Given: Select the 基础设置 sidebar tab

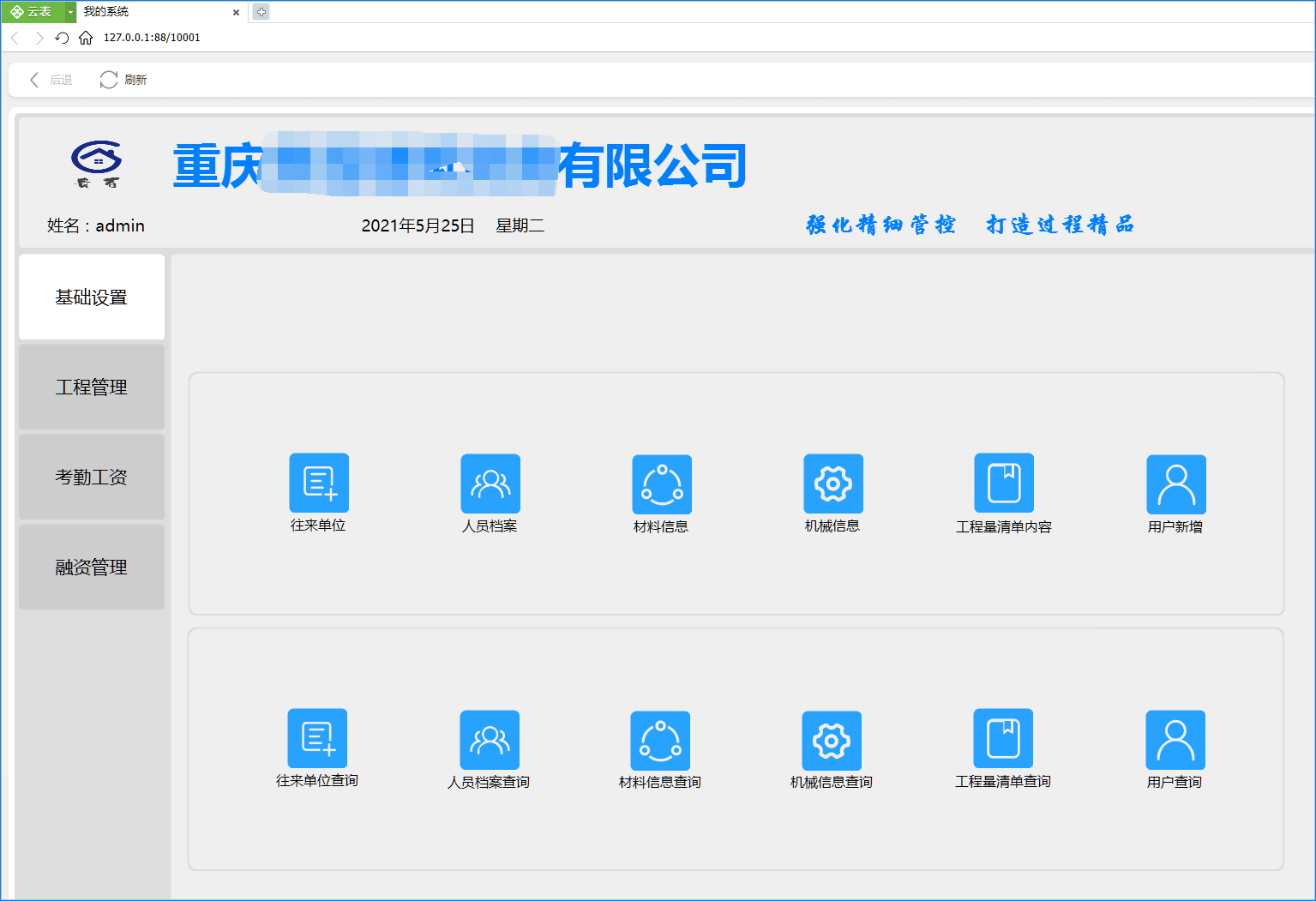Looking at the screenshot, I should 92,297.
